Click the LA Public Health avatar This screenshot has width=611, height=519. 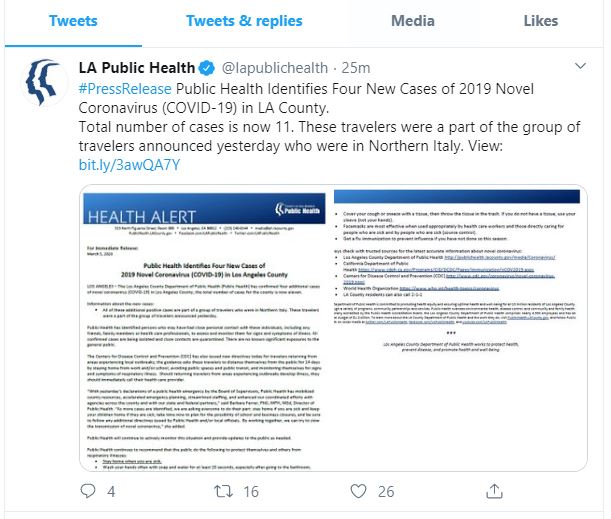44,82
